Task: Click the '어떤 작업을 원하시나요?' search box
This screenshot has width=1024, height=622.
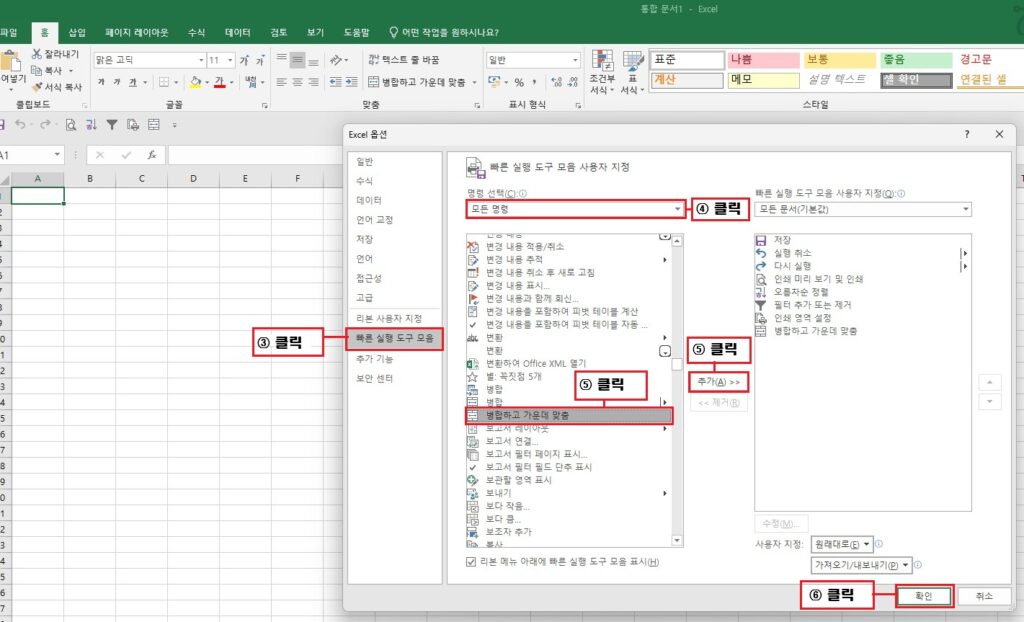Action: 443,32
